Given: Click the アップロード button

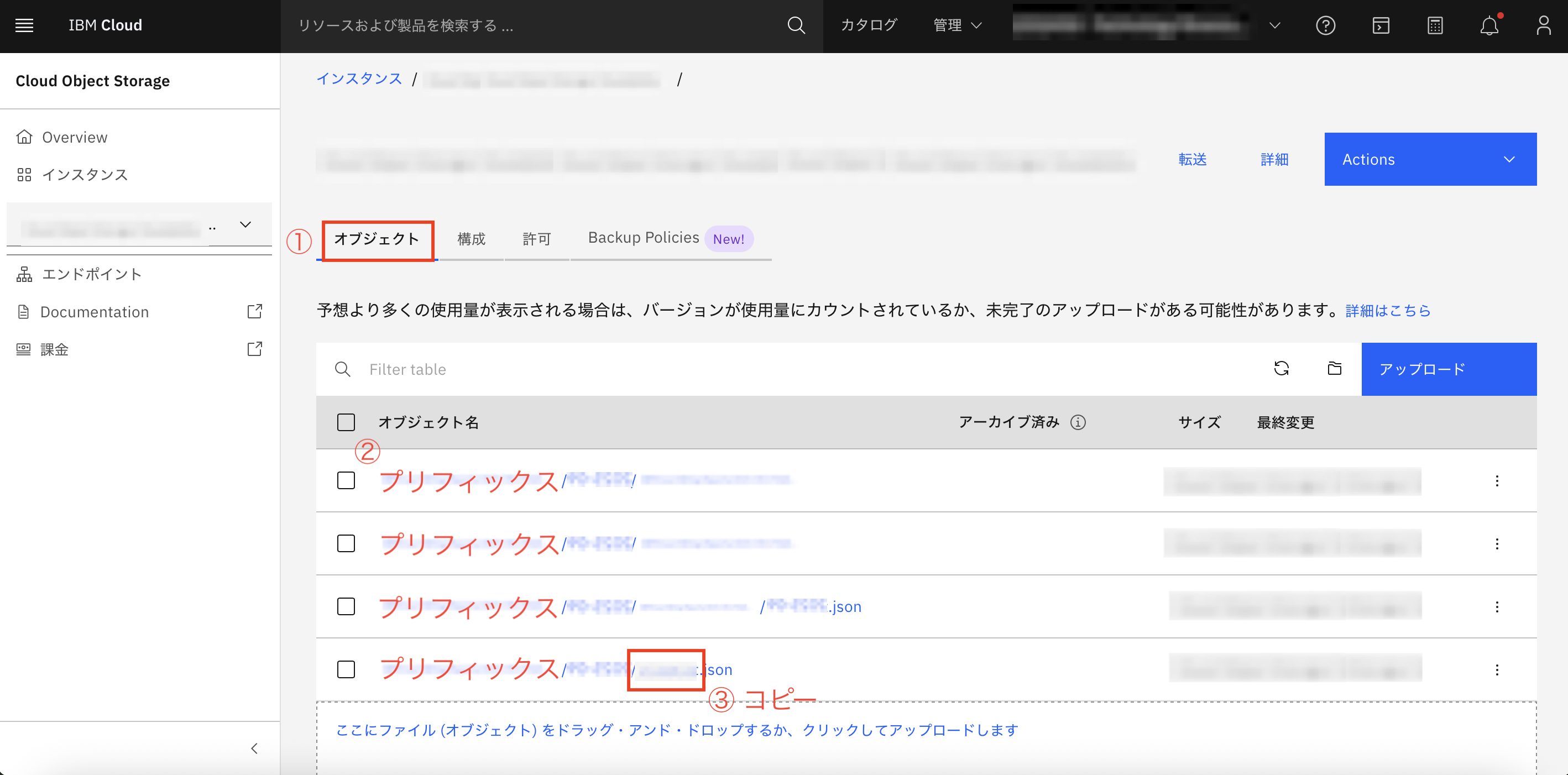Looking at the screenshot, I should tap(1449, 369).
